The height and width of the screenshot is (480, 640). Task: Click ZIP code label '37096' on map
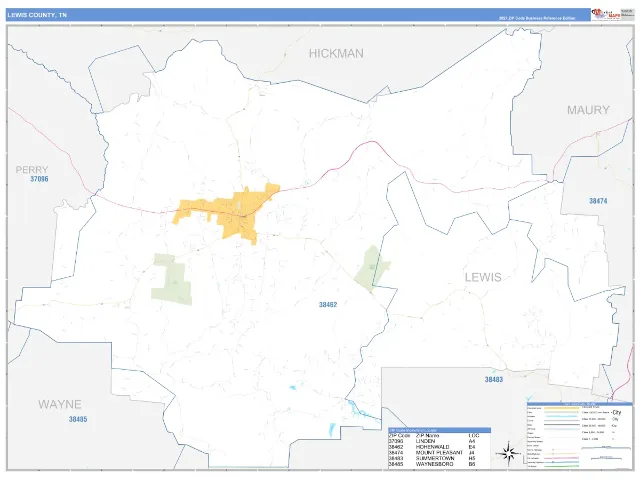pyautogui.click(x=39, y=179)
